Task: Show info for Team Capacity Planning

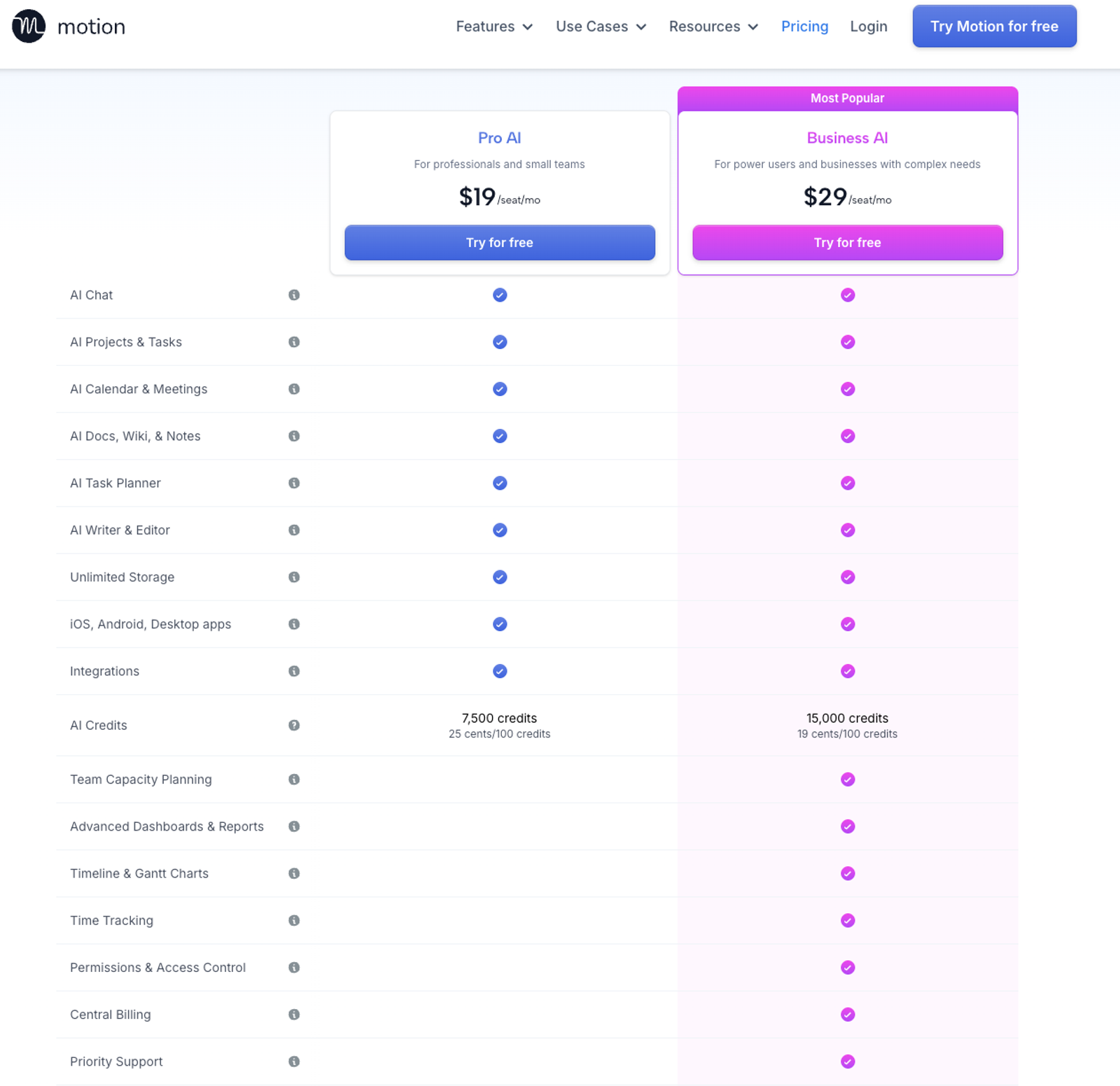Action: 294,780
